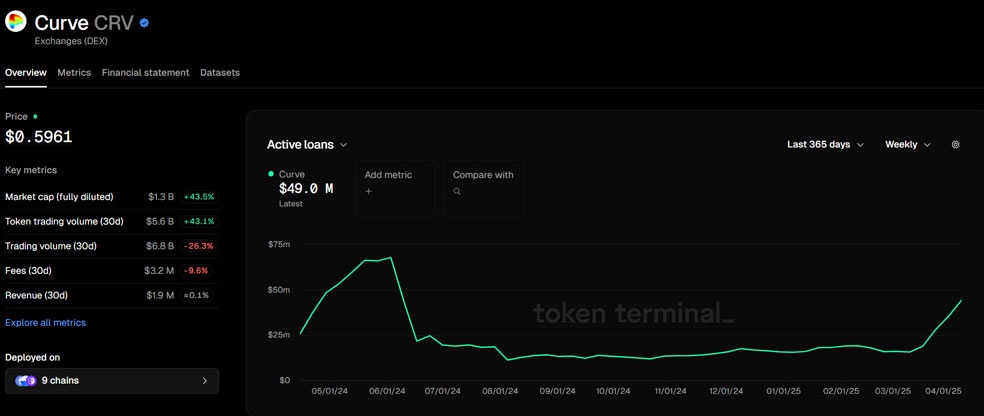Click the plus icon under Add metric
Viewport: 984px width, 416px height.
pyautogui.click(x=368, y=191)
